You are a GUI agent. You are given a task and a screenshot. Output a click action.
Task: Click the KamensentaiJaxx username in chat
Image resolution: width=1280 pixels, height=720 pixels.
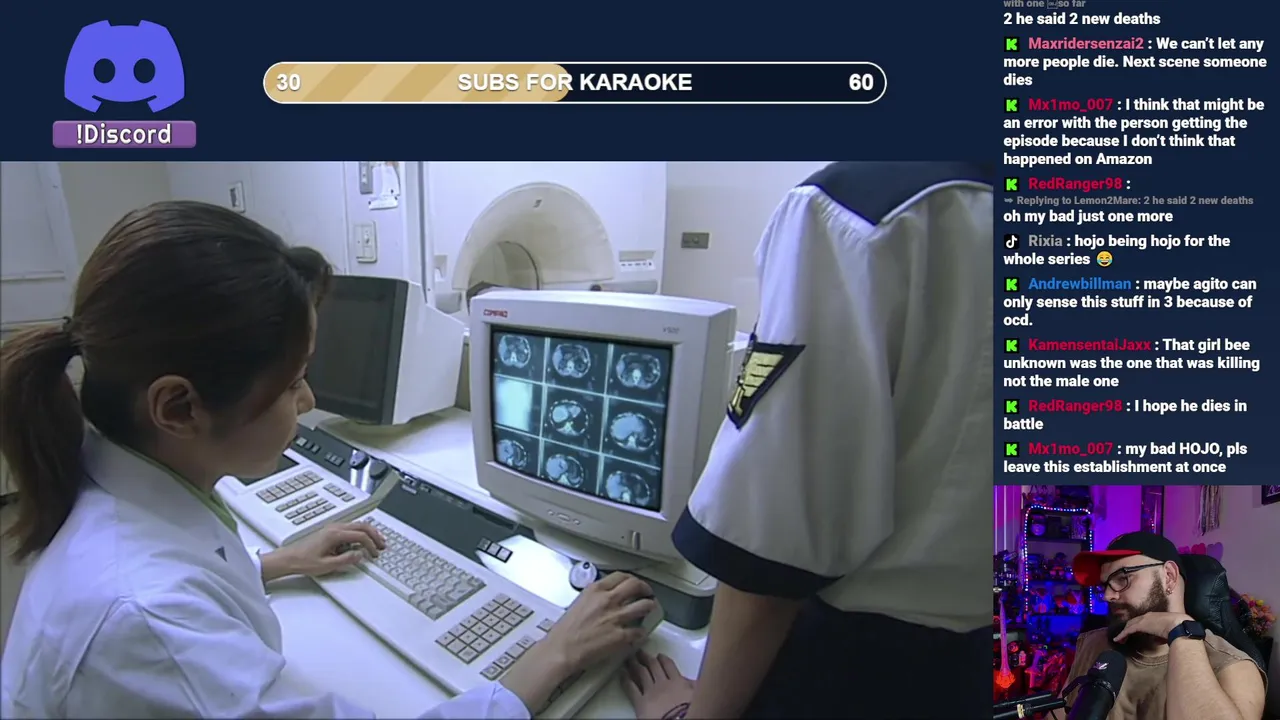1089,345
